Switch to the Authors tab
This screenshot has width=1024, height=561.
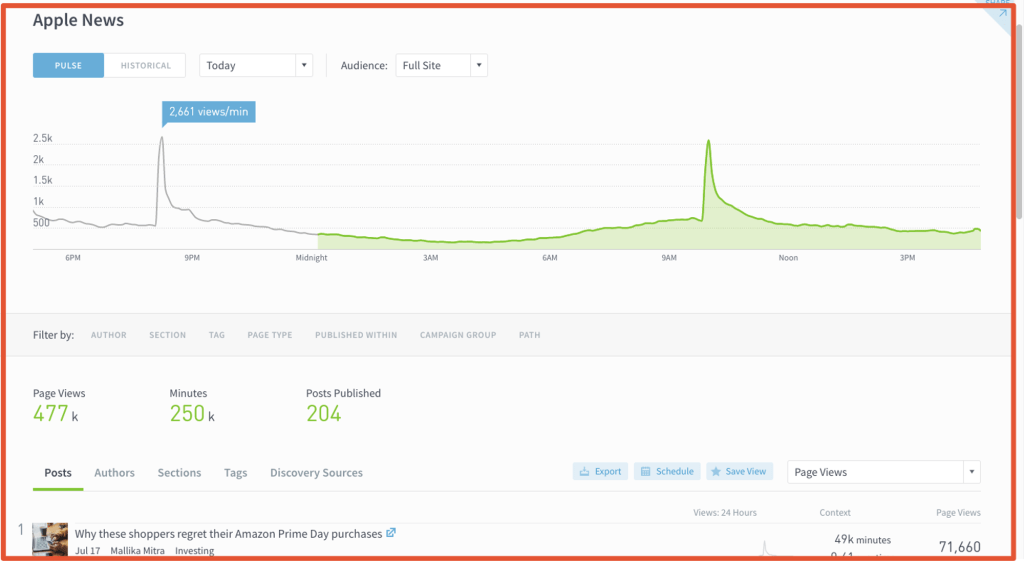(x=114, y=473)
